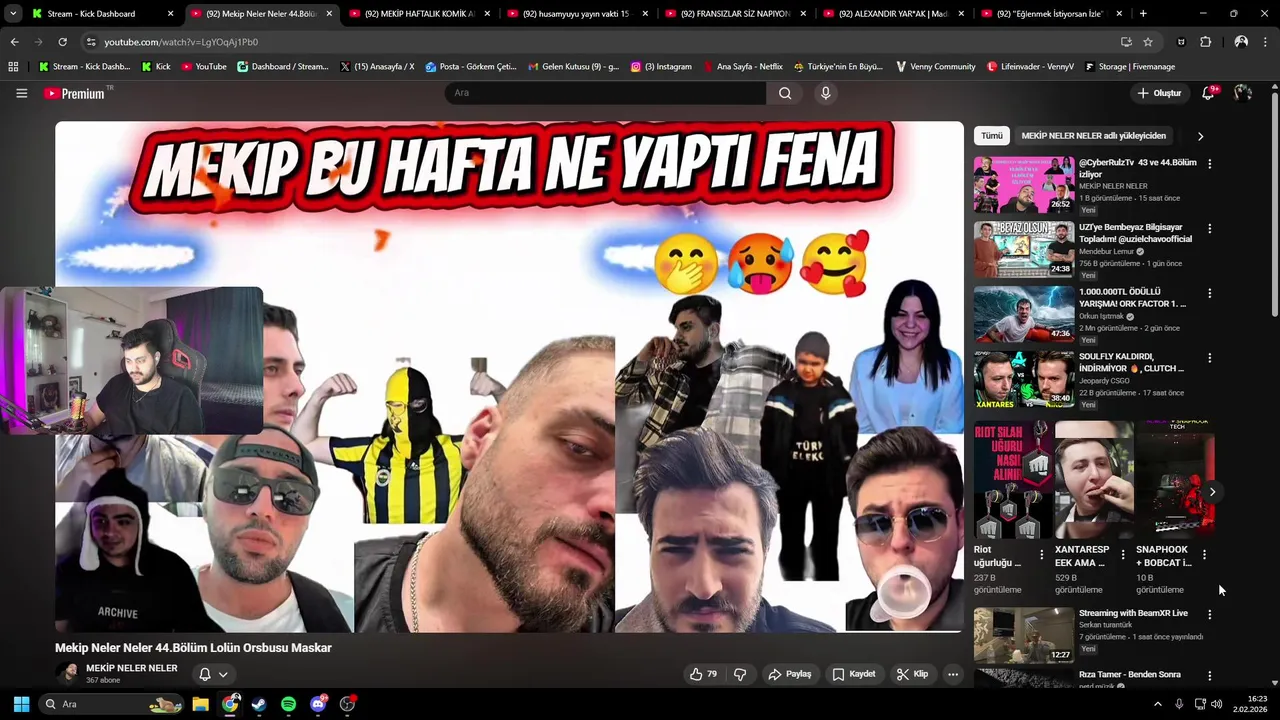Open the Chrome three-dot menu
The width and height of the screenshot is (1280, 720).
click(x=1266, y=42)
